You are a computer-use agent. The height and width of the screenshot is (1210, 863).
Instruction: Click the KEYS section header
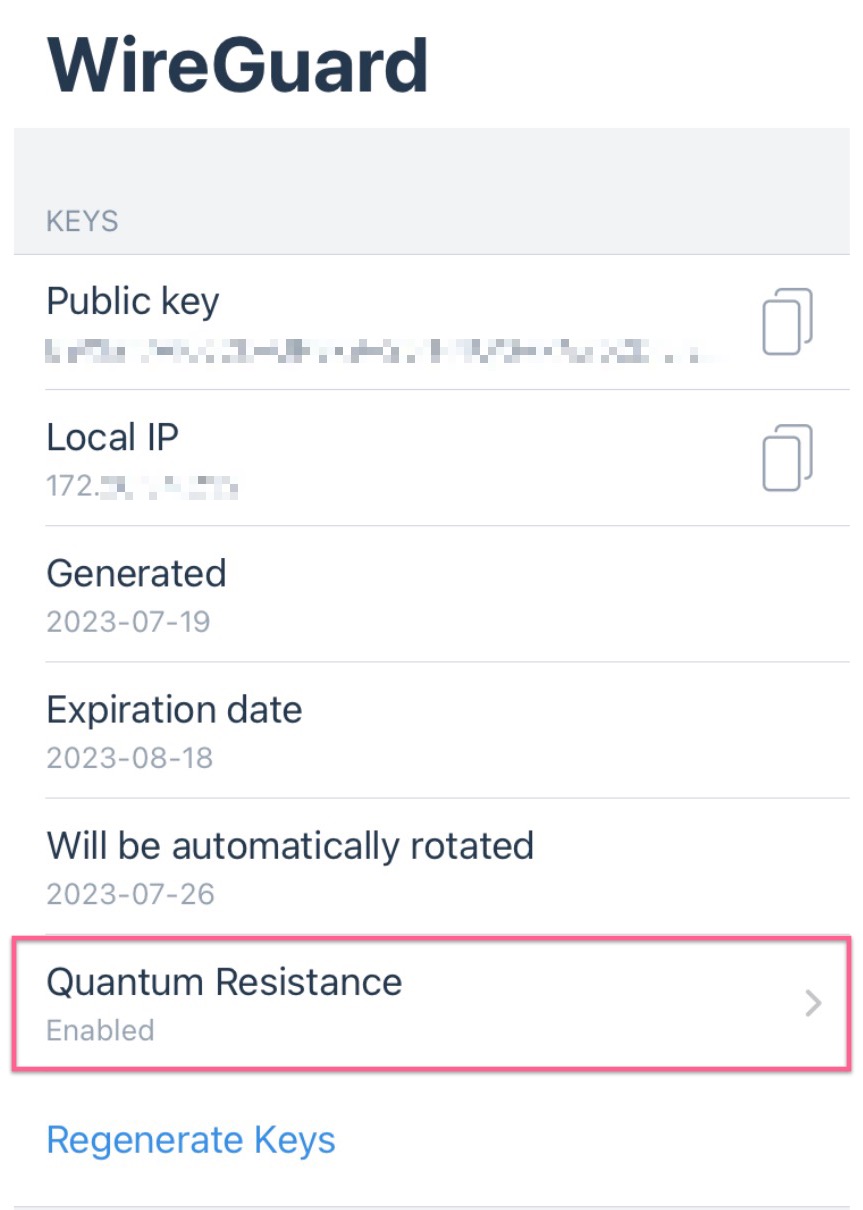[82, 221]
